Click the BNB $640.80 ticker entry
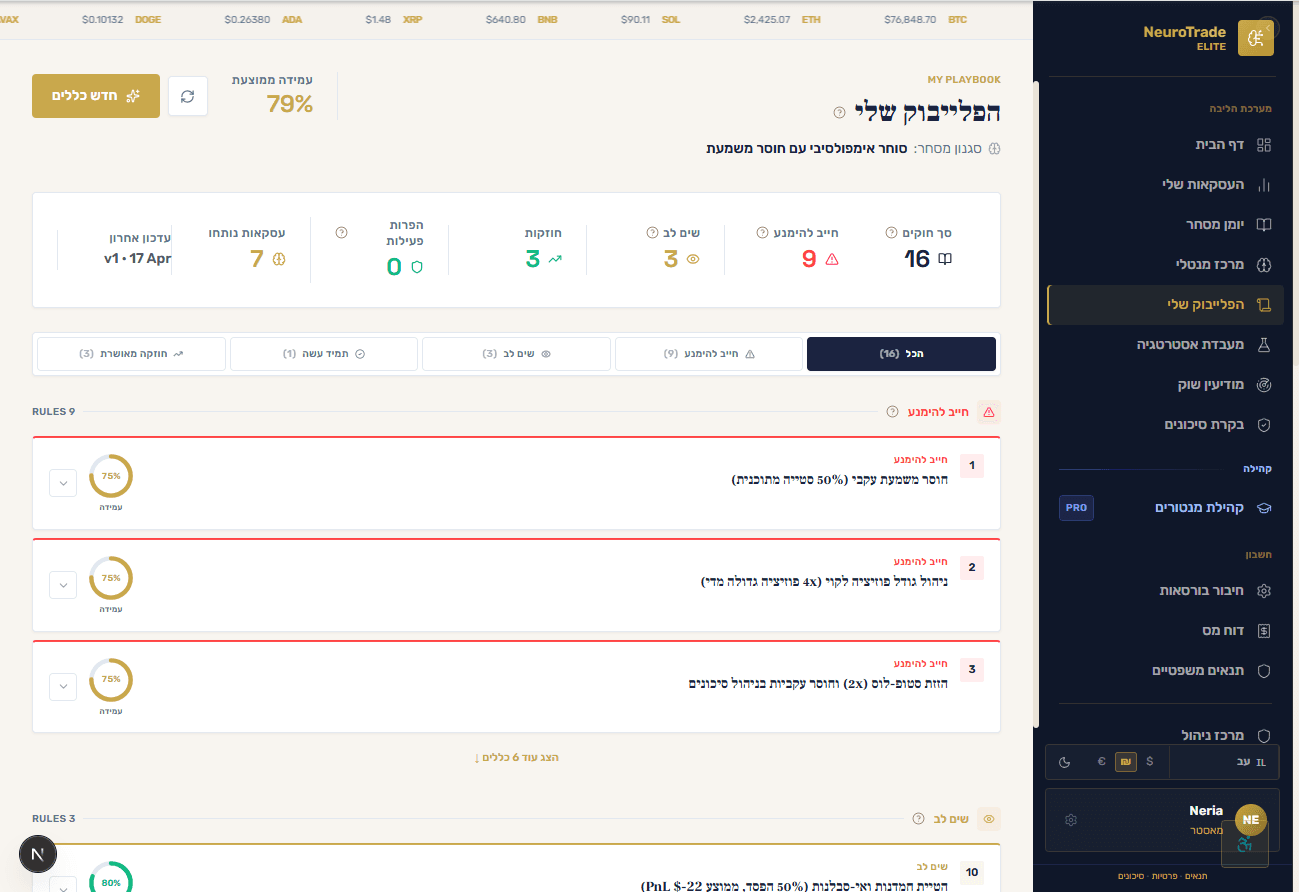Image resolution: width=1299 pixels, height=892 pixels. pos(521,19)
